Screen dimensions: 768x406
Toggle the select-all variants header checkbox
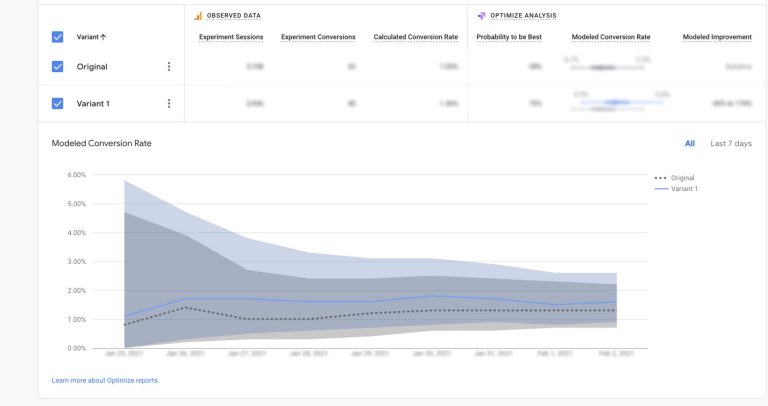click(x=57, y=37)
